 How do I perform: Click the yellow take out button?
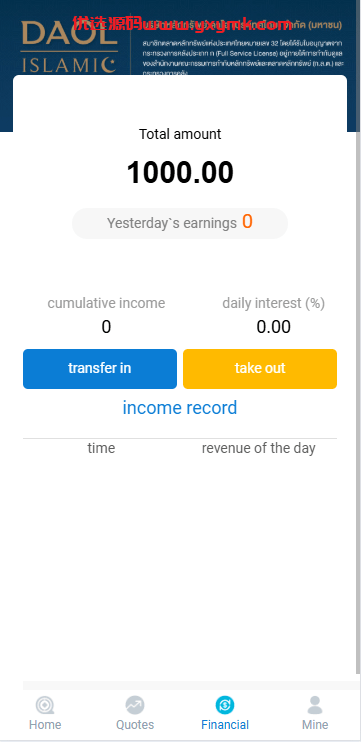(260, 369)
